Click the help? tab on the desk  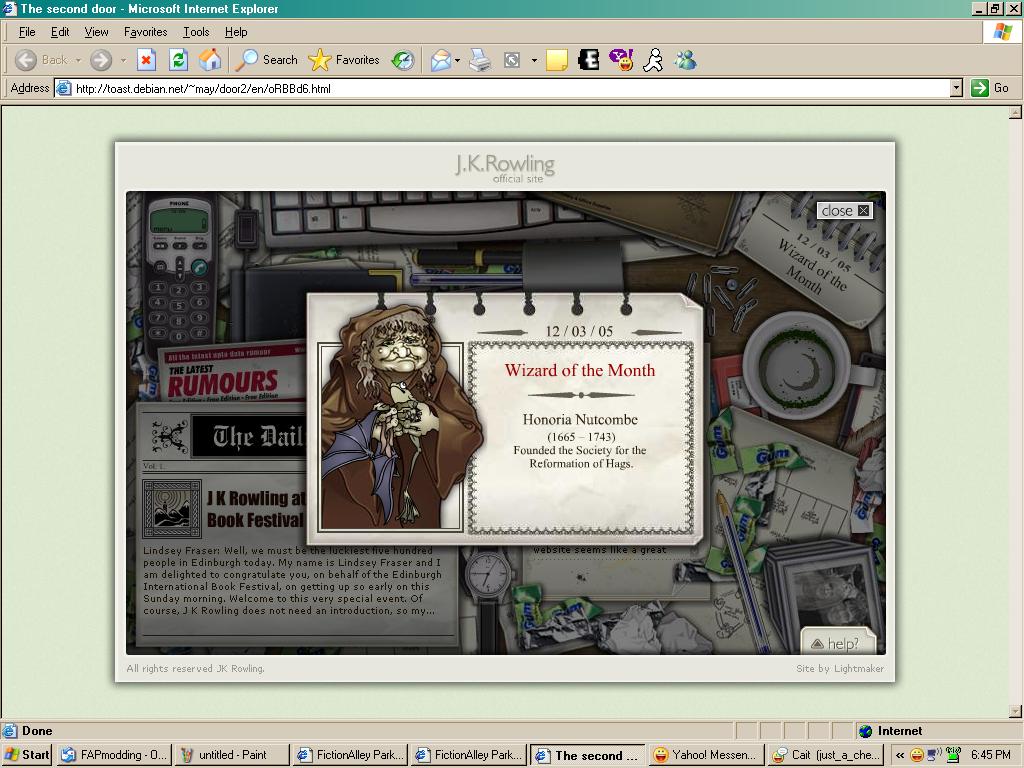[838, 643]
